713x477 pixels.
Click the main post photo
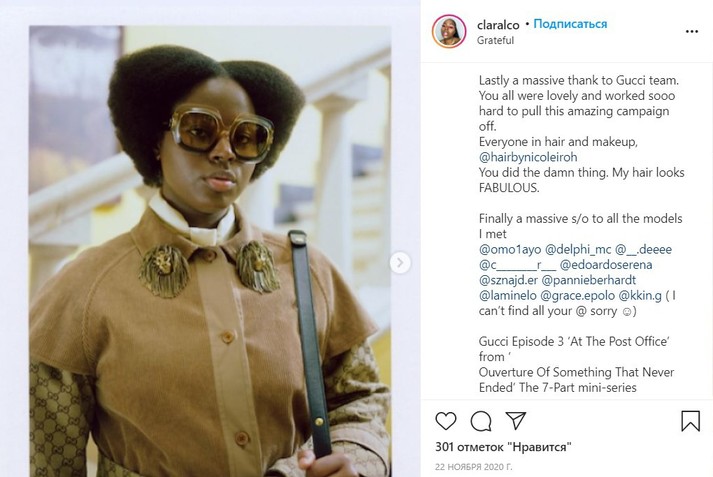click(210, 250)
